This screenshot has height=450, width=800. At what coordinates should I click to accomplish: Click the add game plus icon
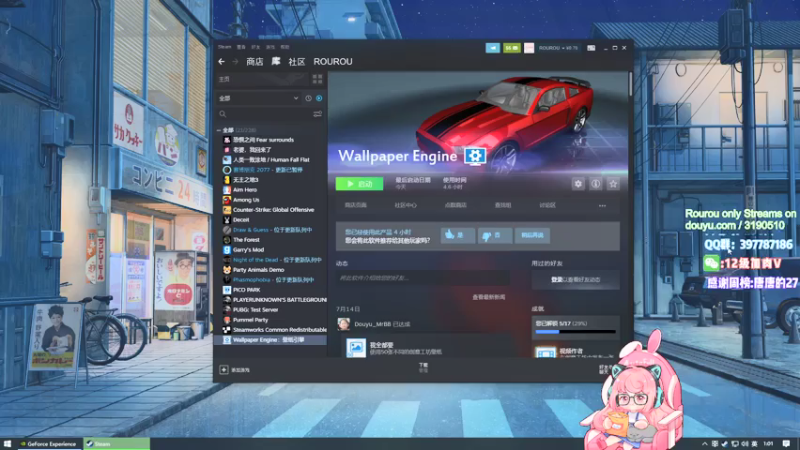(223, 369)
